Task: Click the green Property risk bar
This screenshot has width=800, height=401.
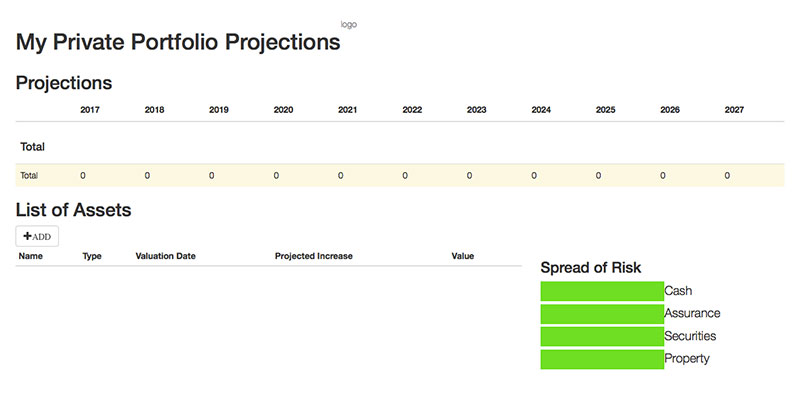Action: tap(602, 359)
